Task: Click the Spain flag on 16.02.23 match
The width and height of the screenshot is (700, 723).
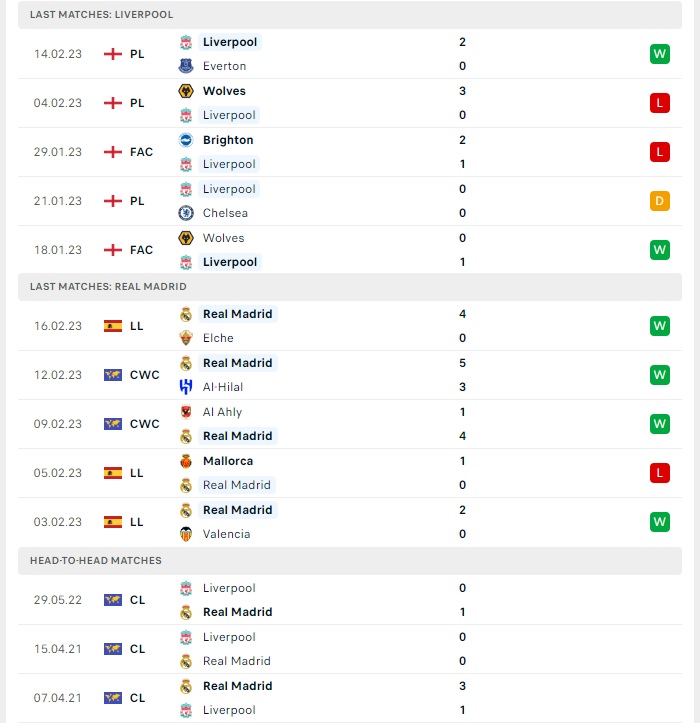Action: click(x=113, y=326)
